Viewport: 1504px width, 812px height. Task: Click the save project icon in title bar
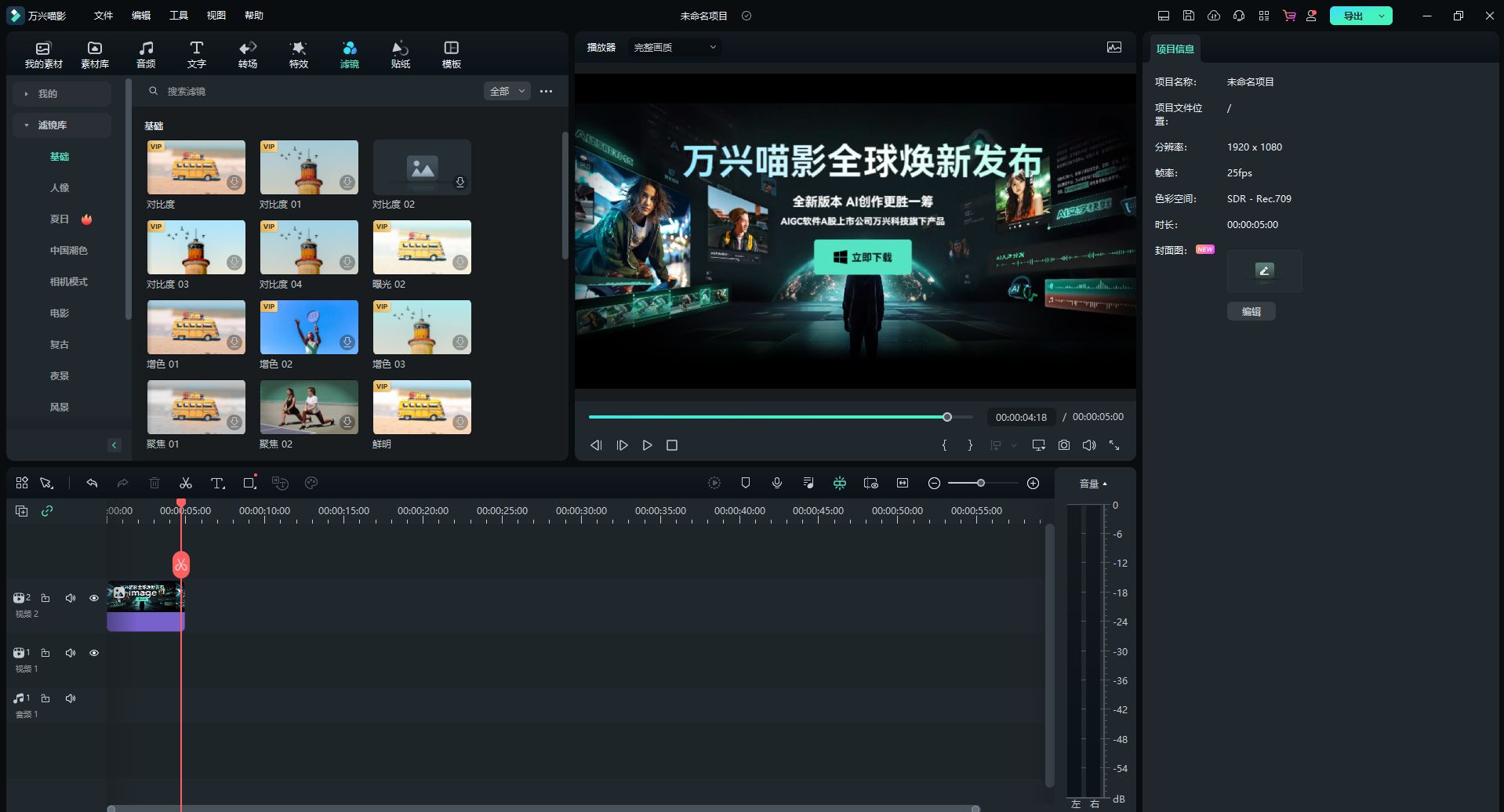(1189, 16)
